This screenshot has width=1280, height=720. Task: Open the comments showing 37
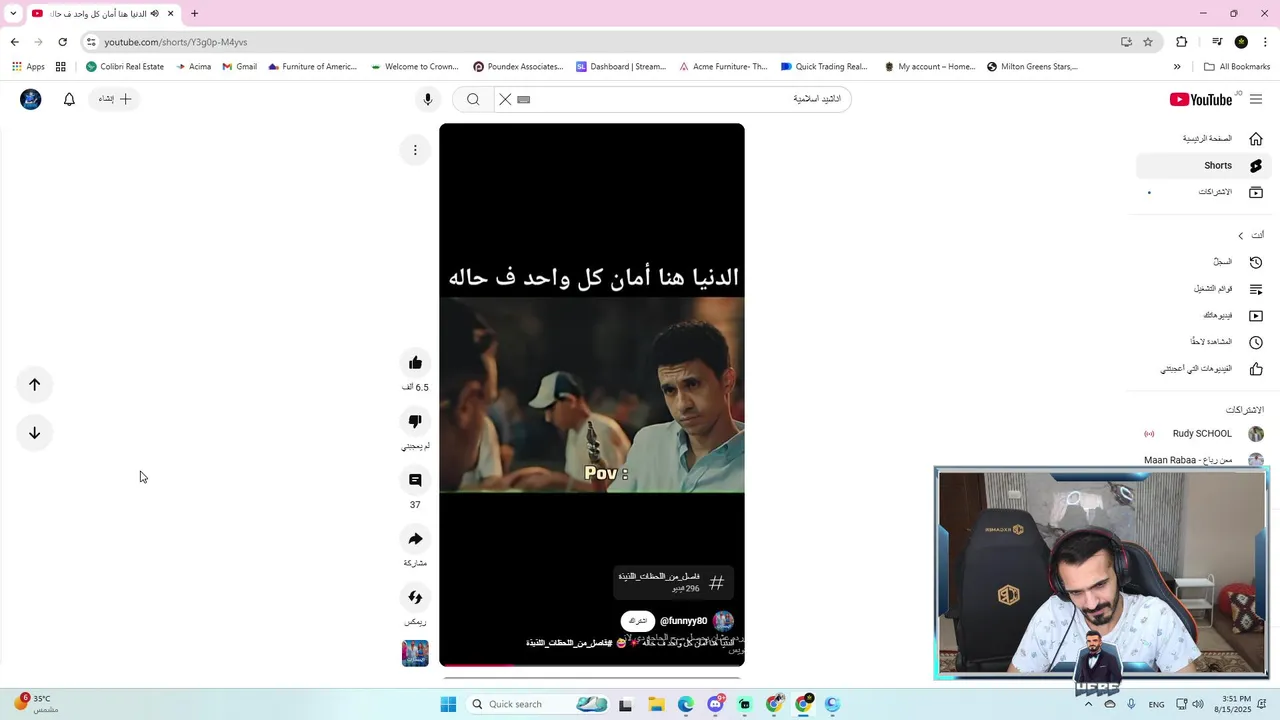pos(415,481)
